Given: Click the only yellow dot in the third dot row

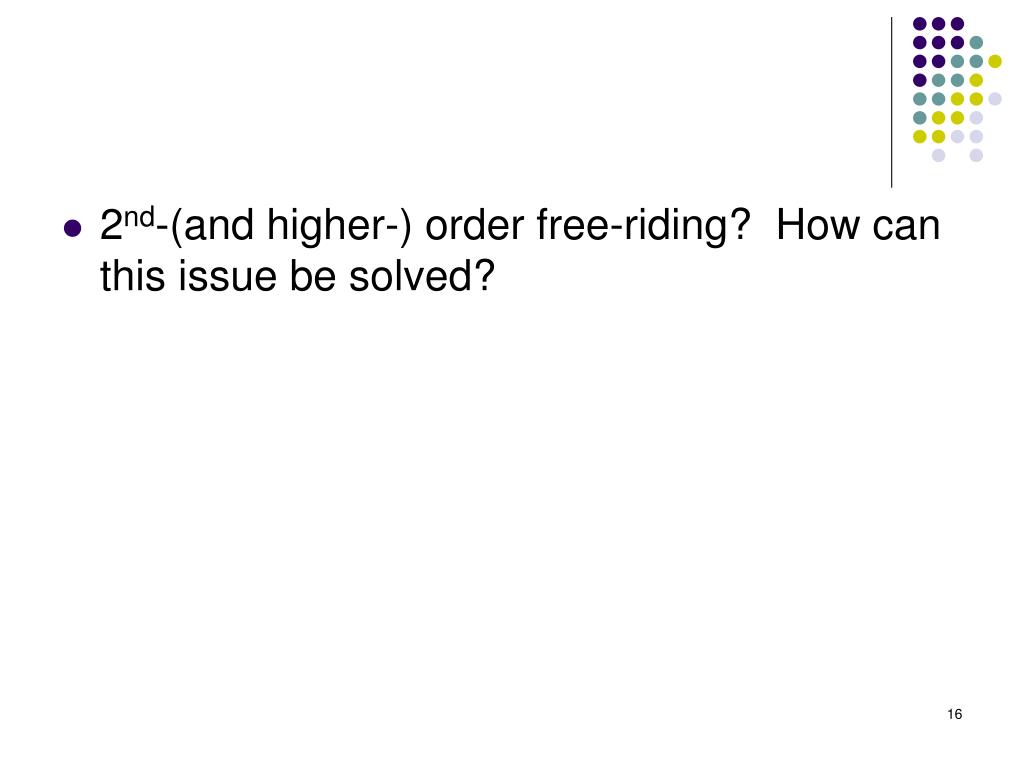Looking at the screenshot, I should point(995,61).
